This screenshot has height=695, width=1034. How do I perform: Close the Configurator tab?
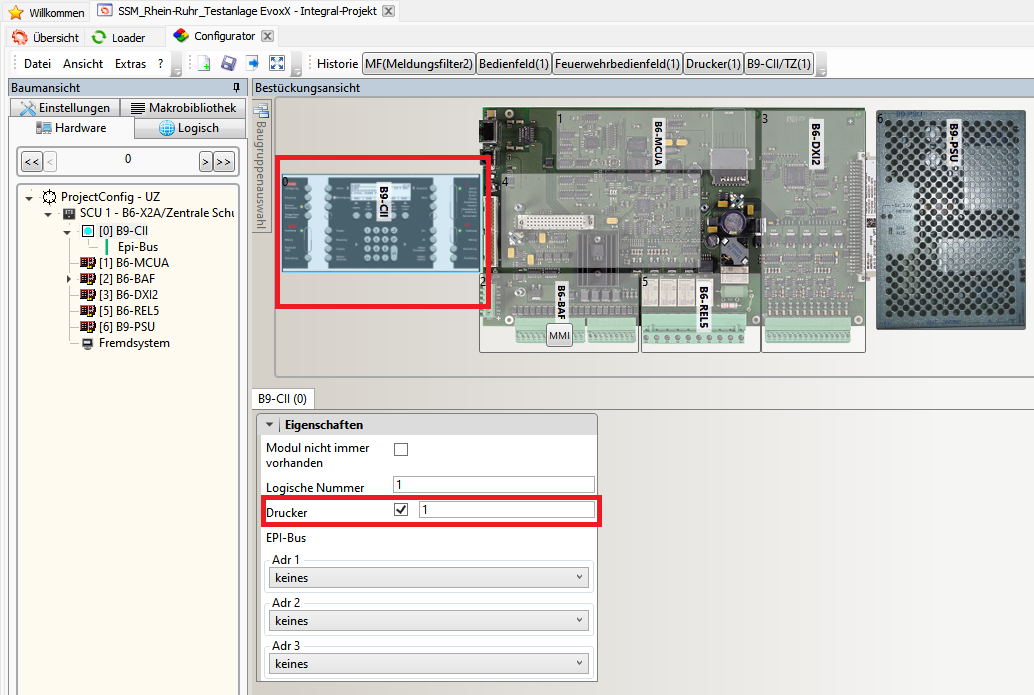point(267,36)
